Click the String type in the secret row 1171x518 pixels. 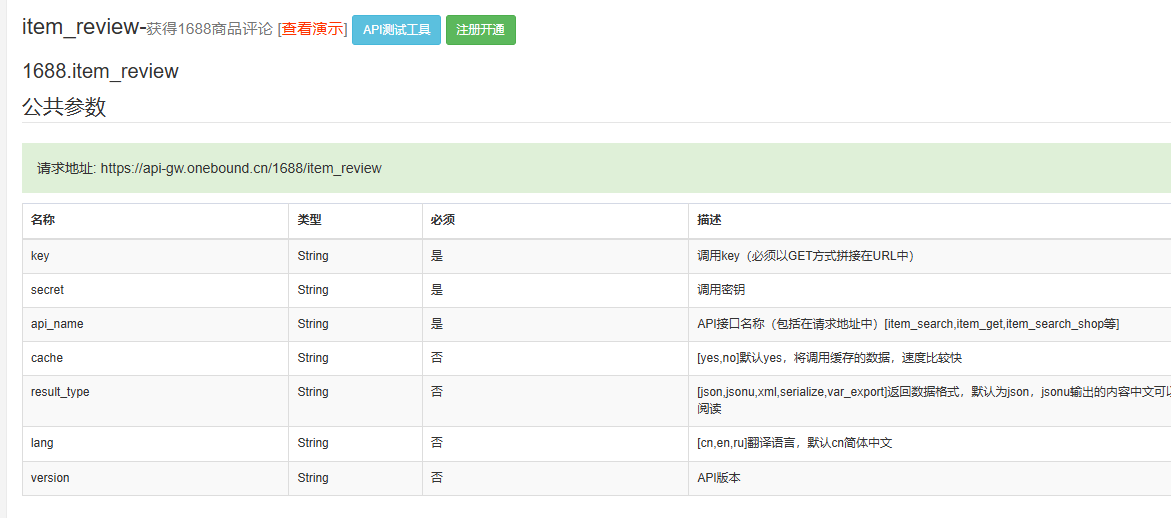313,290
